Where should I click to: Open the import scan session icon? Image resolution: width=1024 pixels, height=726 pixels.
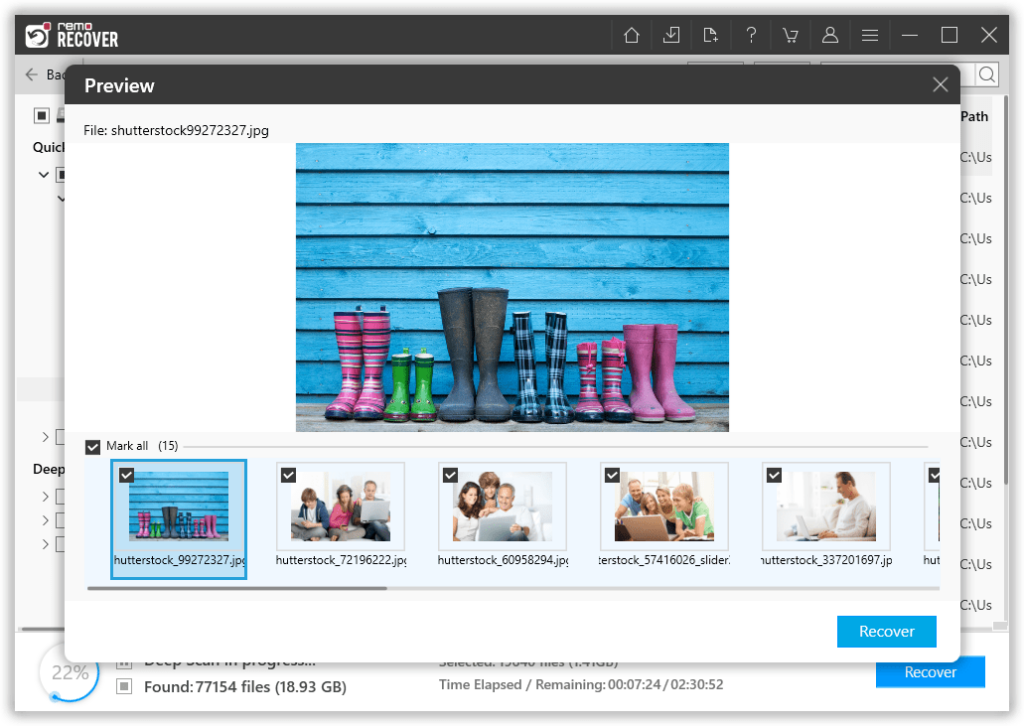point(711,34)
